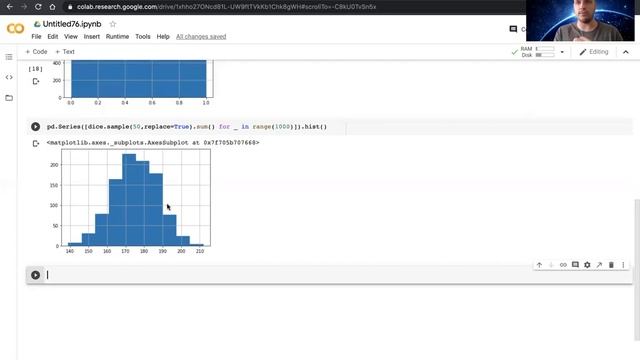Click the browser forward arrow

24,7
